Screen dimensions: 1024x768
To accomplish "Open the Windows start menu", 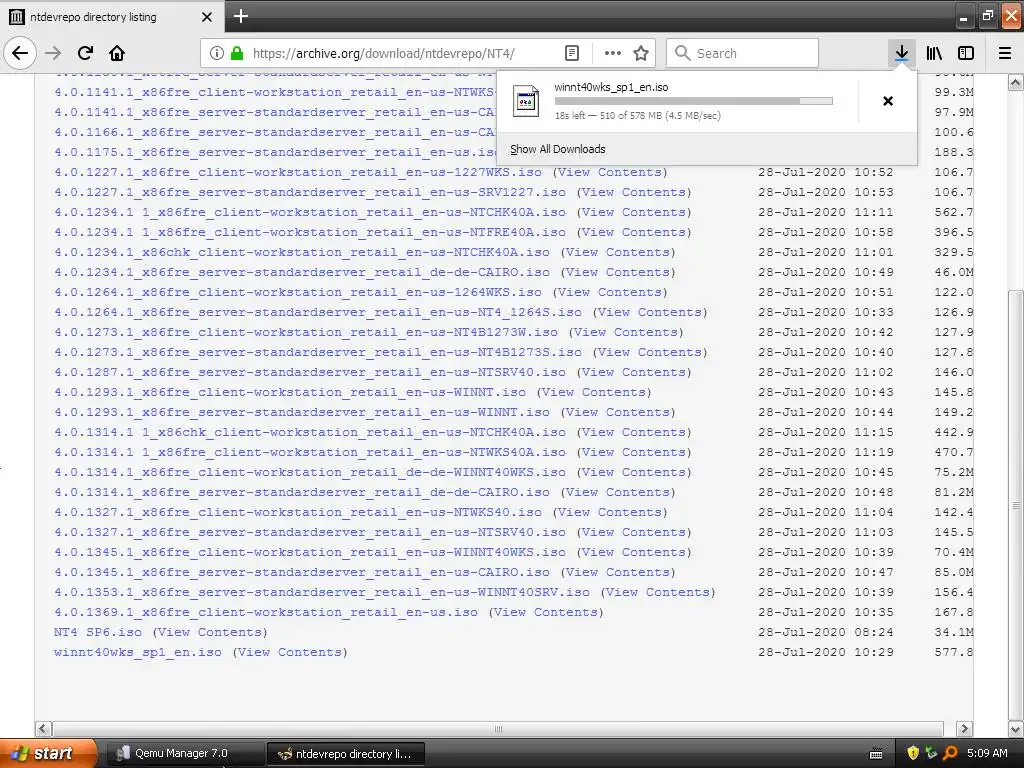I will pyautogui.click(x=48, y=753).
